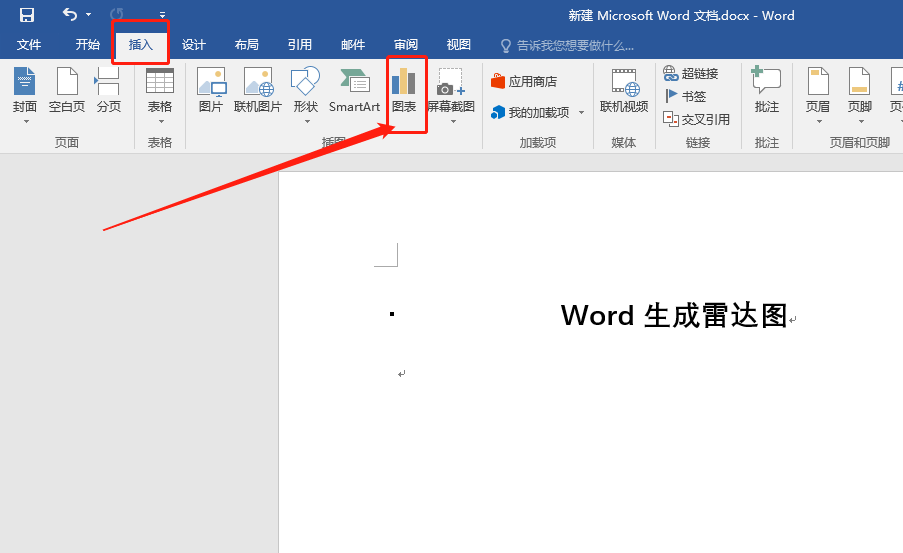
Task: Open the 审阅 tab
Action: pyautogui.click(x=405, y=45)
